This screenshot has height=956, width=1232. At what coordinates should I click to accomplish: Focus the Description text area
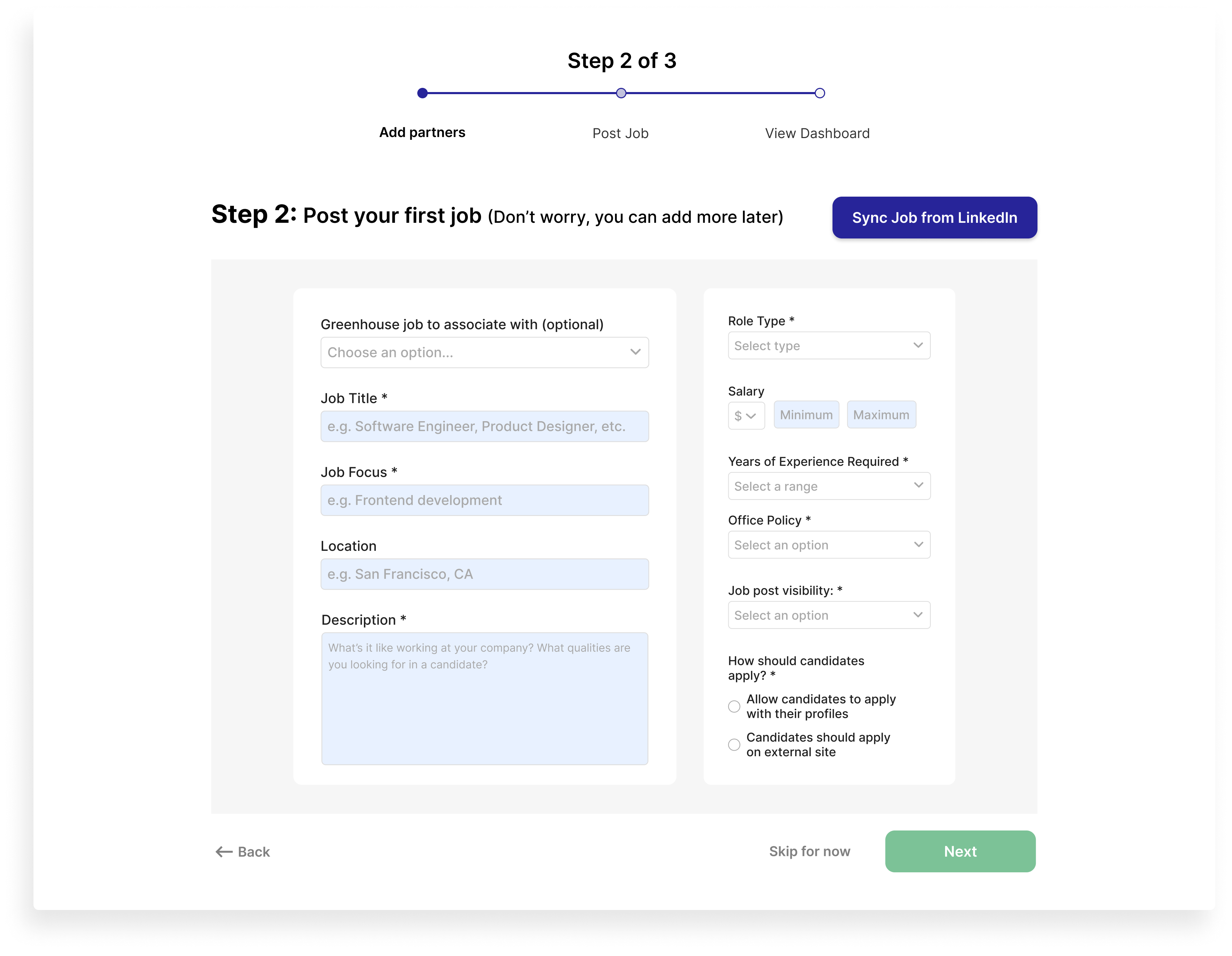485,699
